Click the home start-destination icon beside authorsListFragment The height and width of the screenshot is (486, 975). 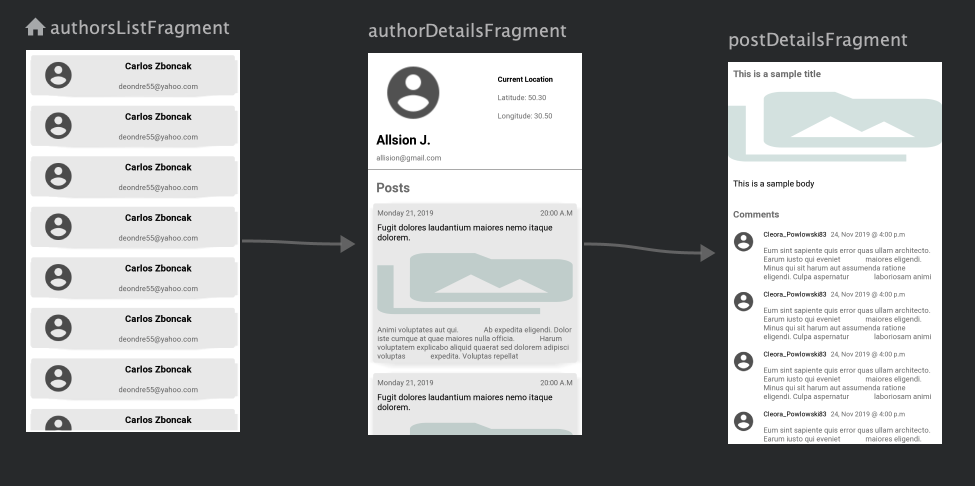pyautogui.click(x=35, y=27)
